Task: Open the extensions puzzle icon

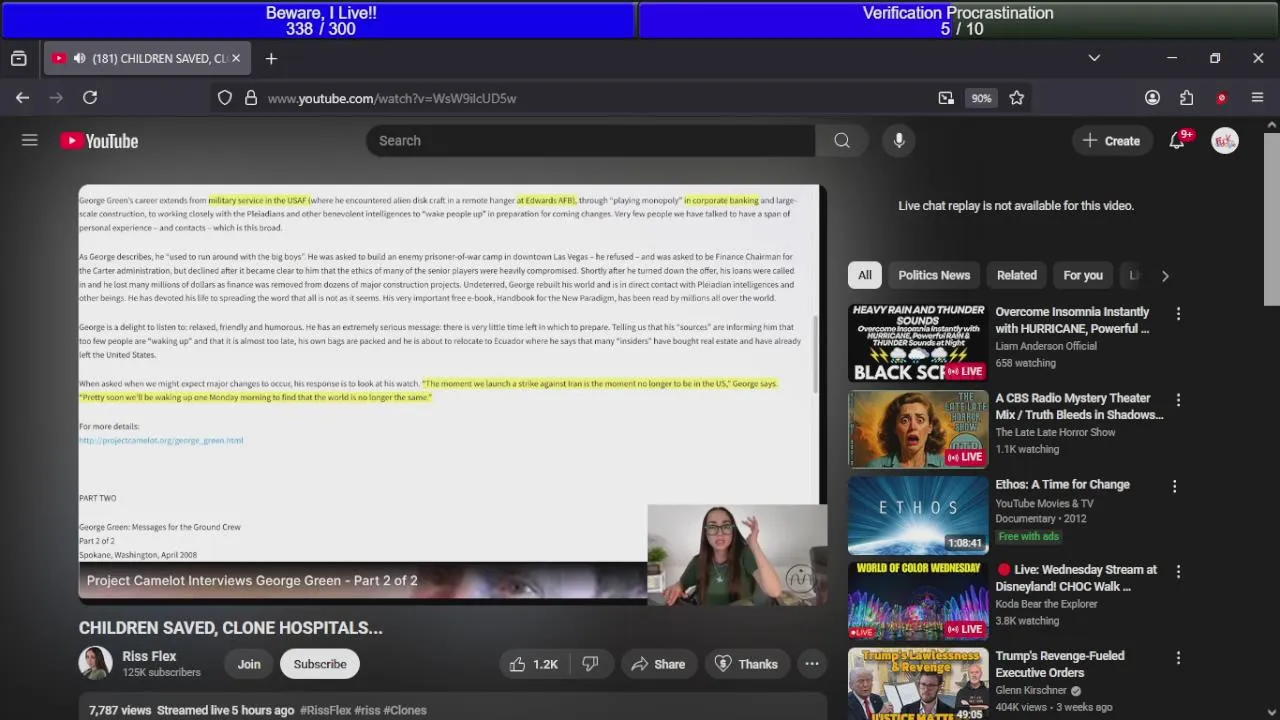Action: pyautogui.click(x=1186, y=98)
